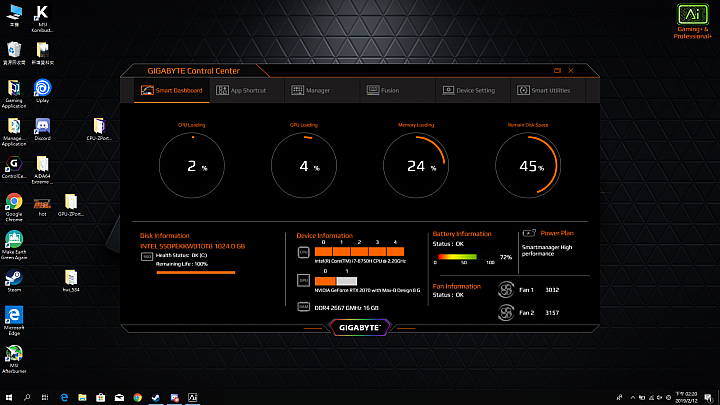Click the Fan 1 speed value 3032
Viewport: 720px width, 405px height.
[x=552, y=290]
